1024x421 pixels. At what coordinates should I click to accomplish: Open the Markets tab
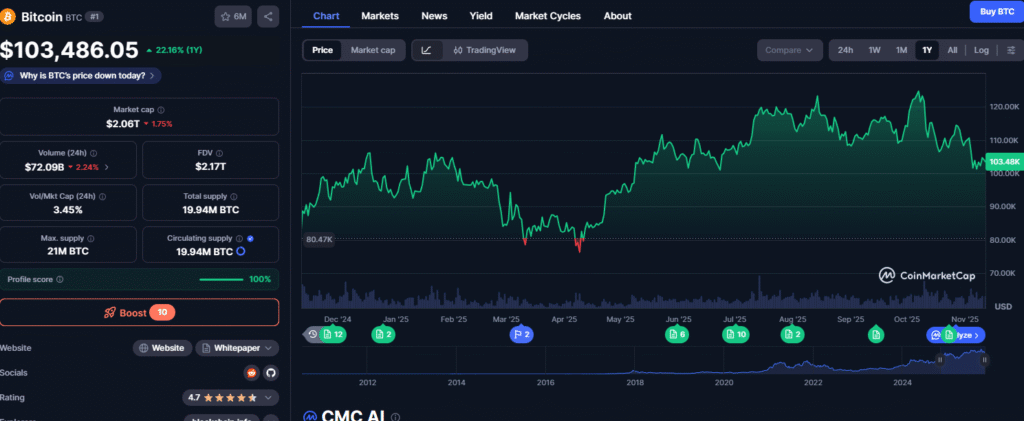(380, 16)
